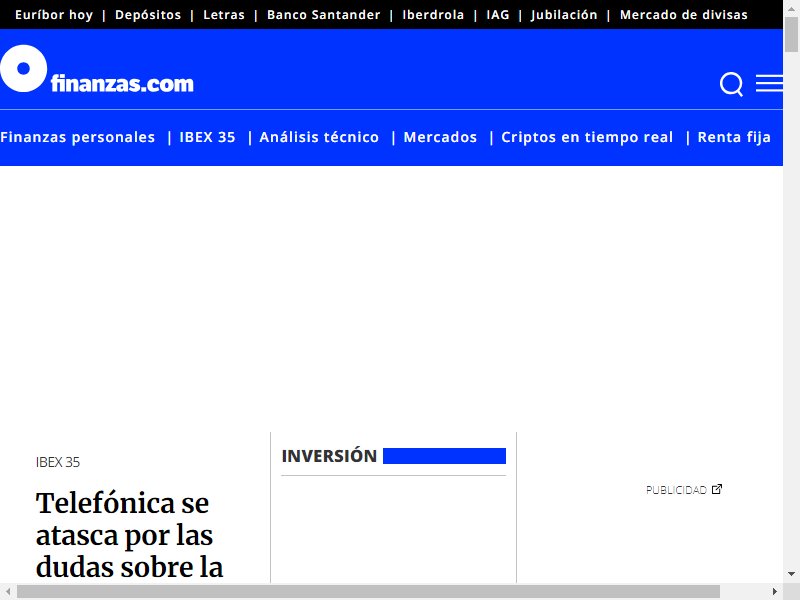Select IBEX 35 in navigation menu
The width and height of the screenshot is (800, 600).
tap(207, 137)
